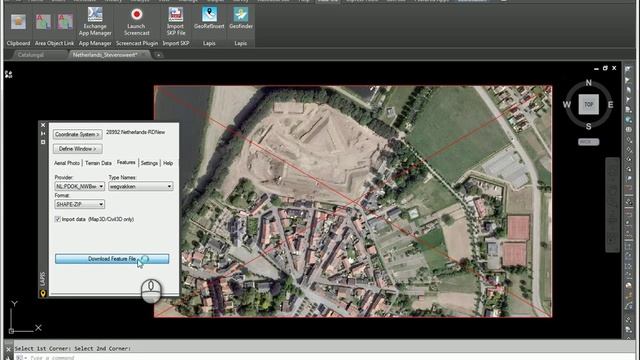Click the third icon of the right toolbar
This screenshot has height=360, width=640.
pos(628,90)
